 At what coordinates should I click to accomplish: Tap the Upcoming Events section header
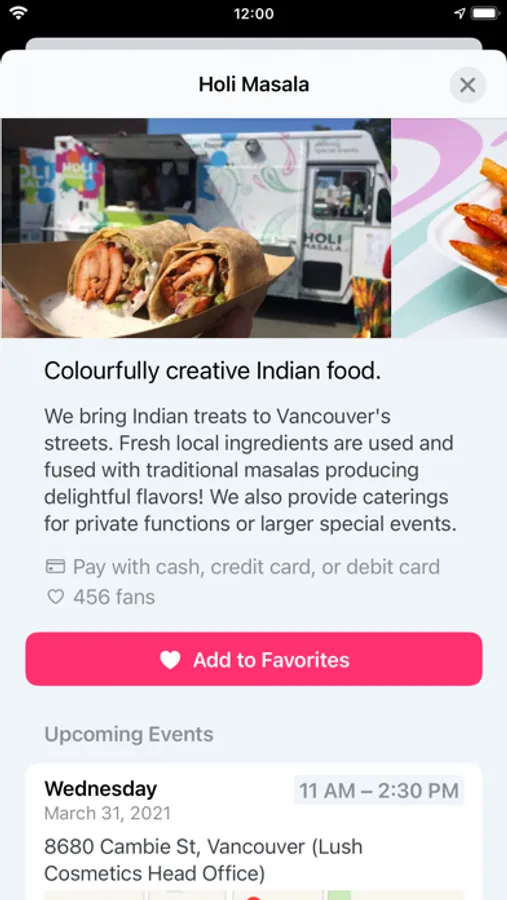click(x=129, y=734)
